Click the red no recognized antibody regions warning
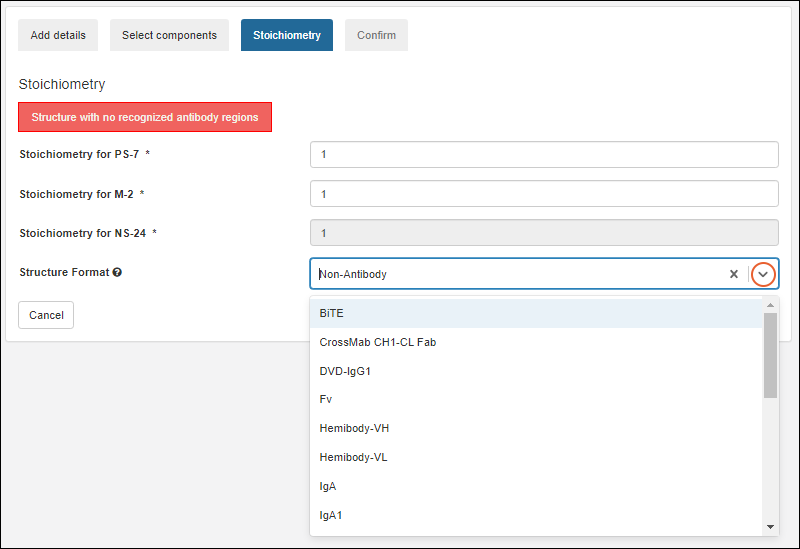Screen dimensions: 800x549 coord(145,117)
